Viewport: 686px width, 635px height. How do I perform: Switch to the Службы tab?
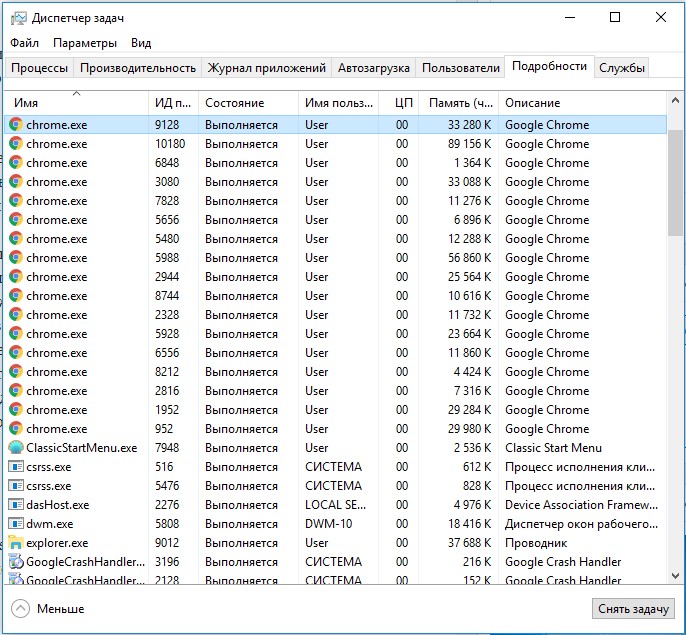coord(622,68)
